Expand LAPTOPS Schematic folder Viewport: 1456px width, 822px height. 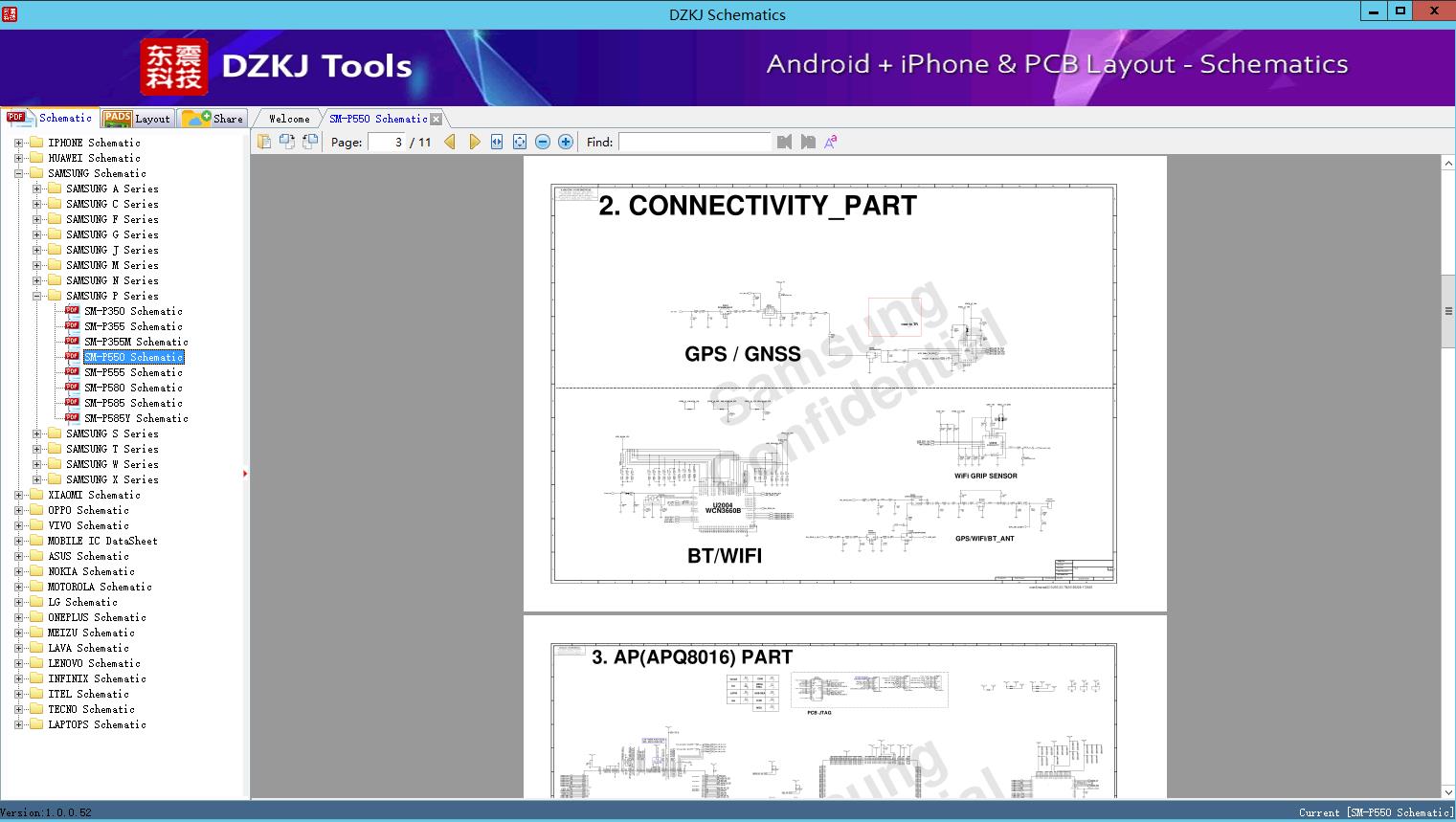(x=18, y=724)
